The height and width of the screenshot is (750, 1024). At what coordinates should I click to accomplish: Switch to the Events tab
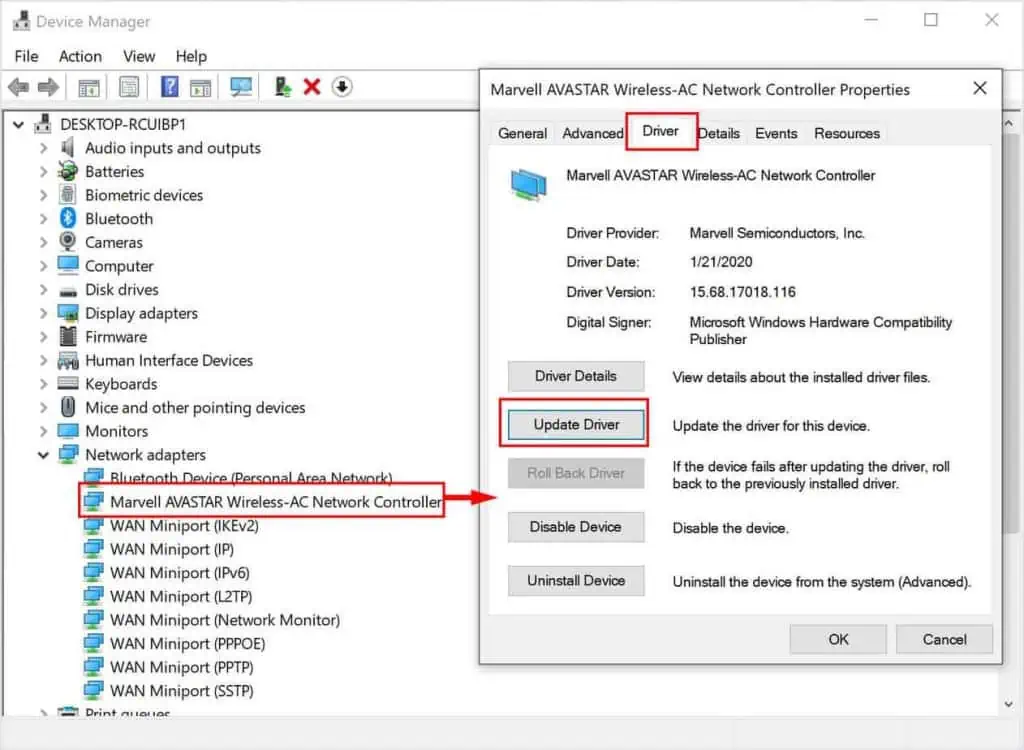tap(776, 132)
